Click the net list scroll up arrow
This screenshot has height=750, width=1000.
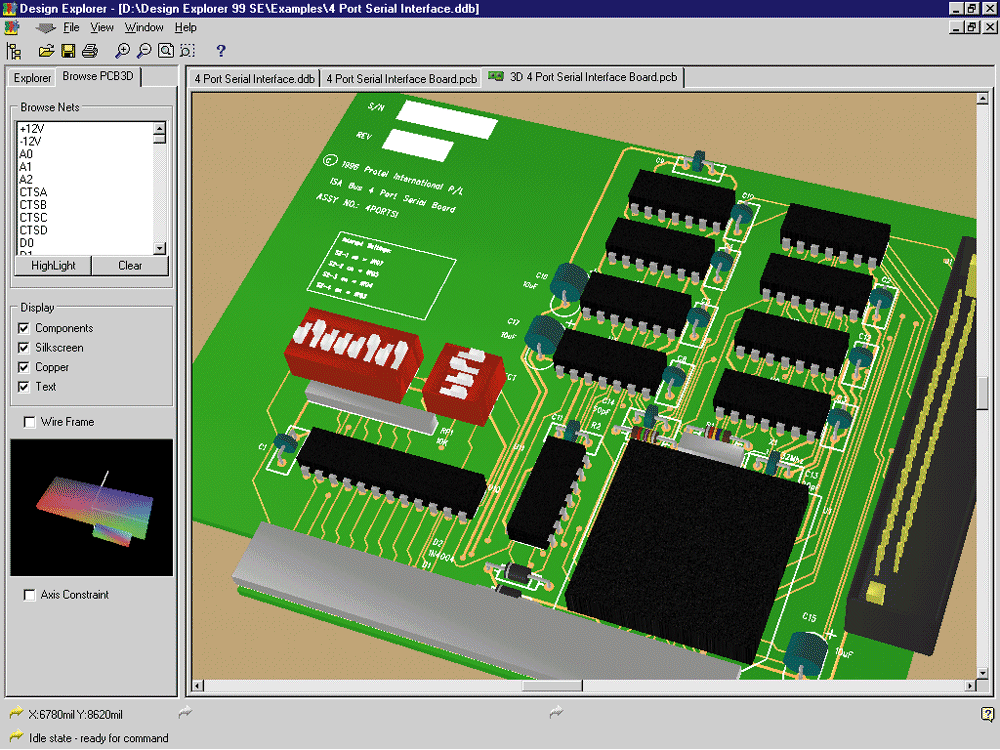(x=160, y=128)
